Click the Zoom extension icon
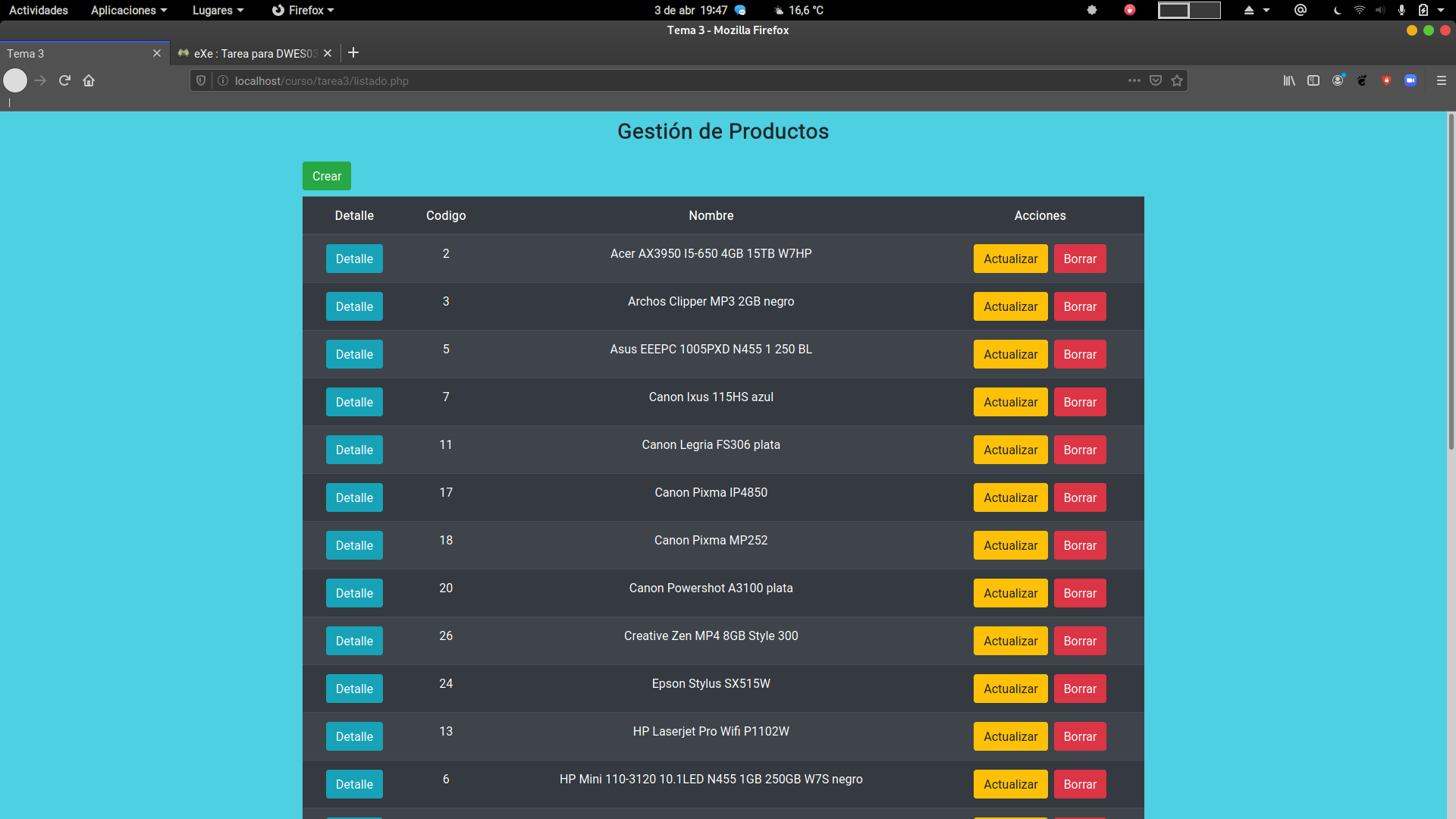The width and height of the screenshot is (1456, 819). [x=1410, y=80]
